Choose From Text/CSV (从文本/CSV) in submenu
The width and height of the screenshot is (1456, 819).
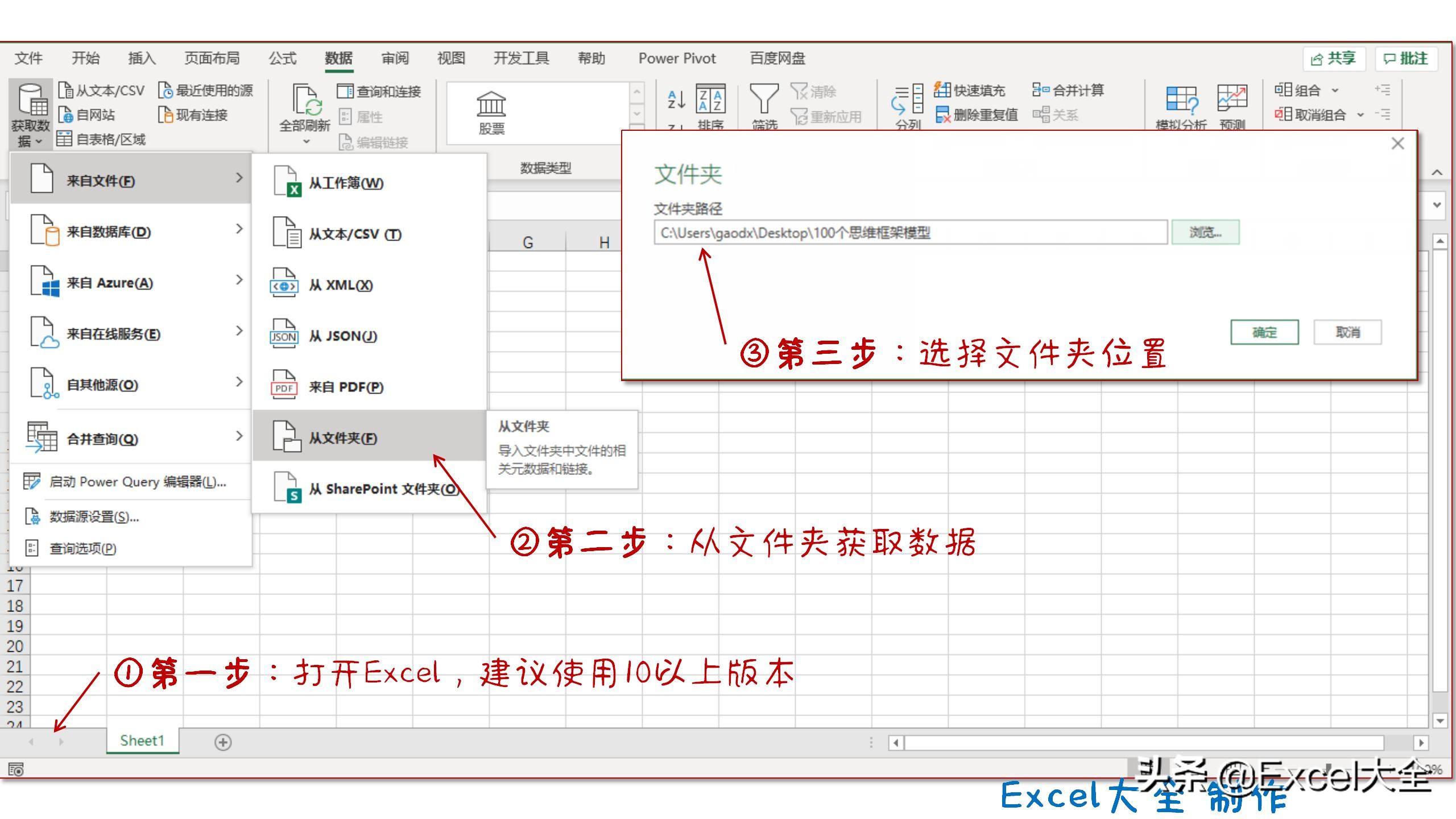click(370, 234)
